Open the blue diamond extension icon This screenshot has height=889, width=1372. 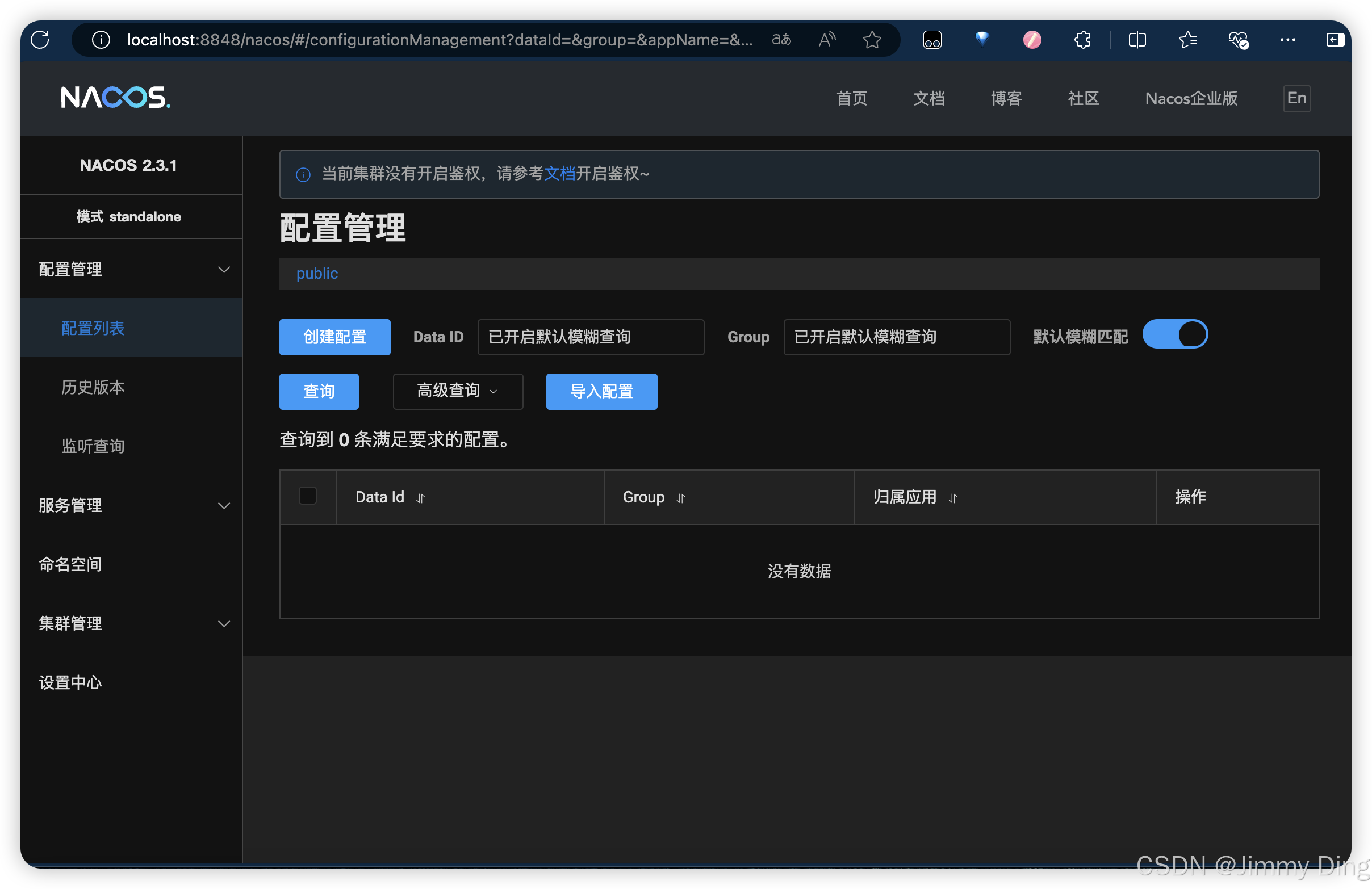pos(982,40)
